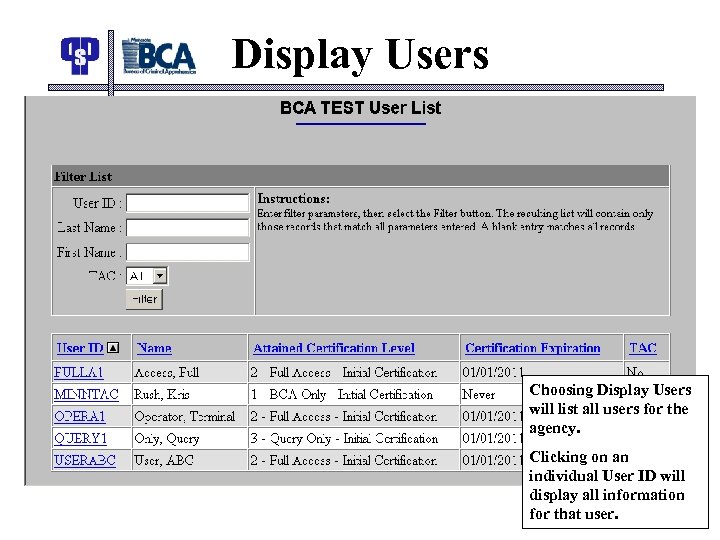Click the User ID sort arrow icon
The height and width of the screenshot is (540, 720).
coord(113,348)
